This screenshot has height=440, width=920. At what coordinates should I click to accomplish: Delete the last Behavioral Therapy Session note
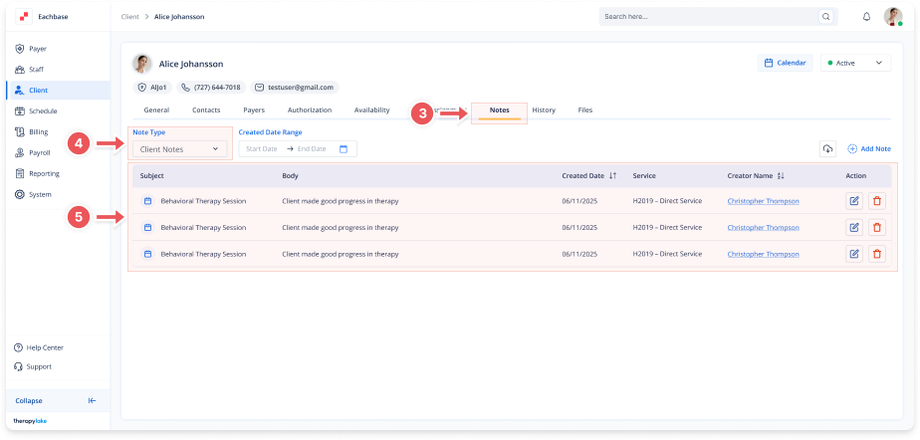(877, 254)
